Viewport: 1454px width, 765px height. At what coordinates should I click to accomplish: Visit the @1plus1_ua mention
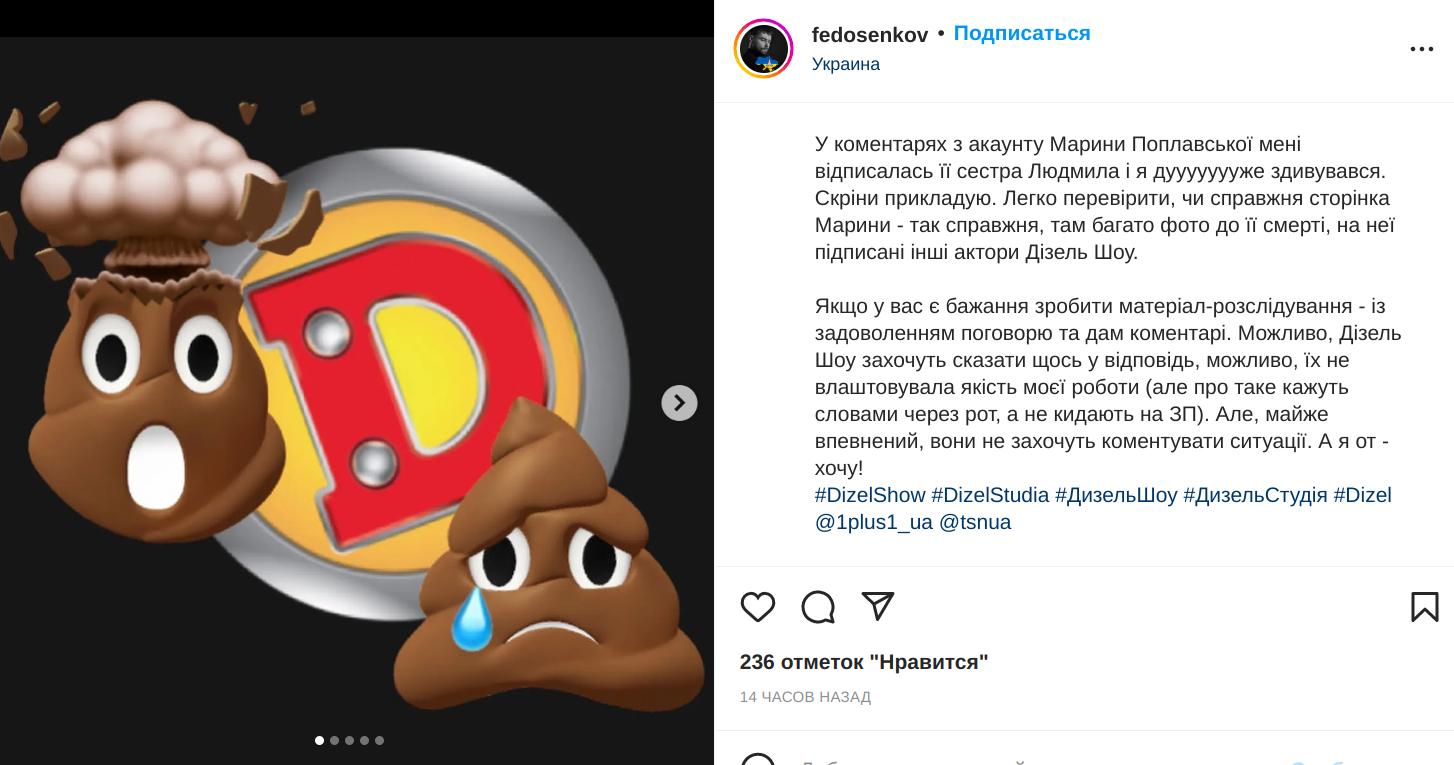874,522
